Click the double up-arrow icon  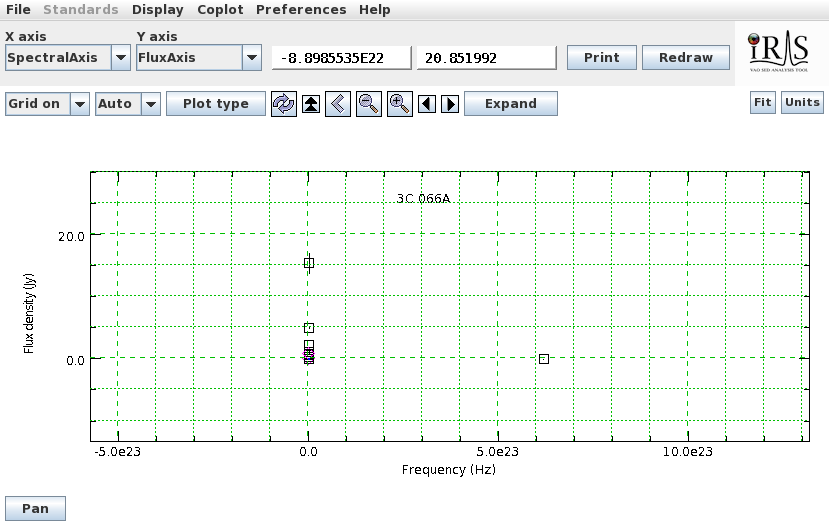point(311,104)
